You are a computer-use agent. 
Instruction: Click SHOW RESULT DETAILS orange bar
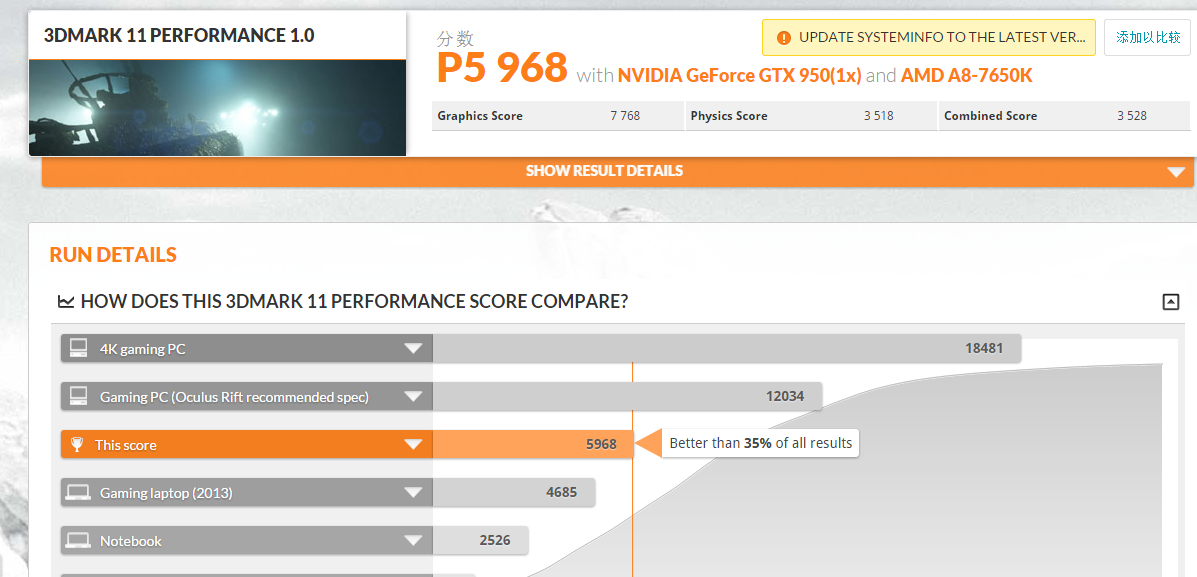coord(618,172)
